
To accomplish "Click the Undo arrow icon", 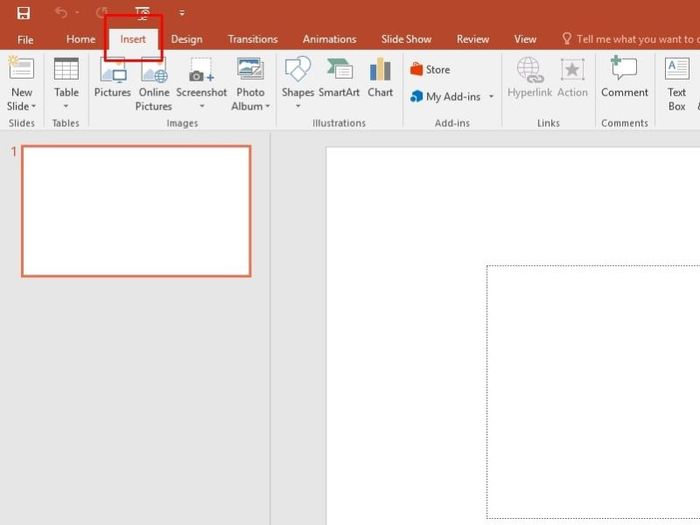I will 61,12.
